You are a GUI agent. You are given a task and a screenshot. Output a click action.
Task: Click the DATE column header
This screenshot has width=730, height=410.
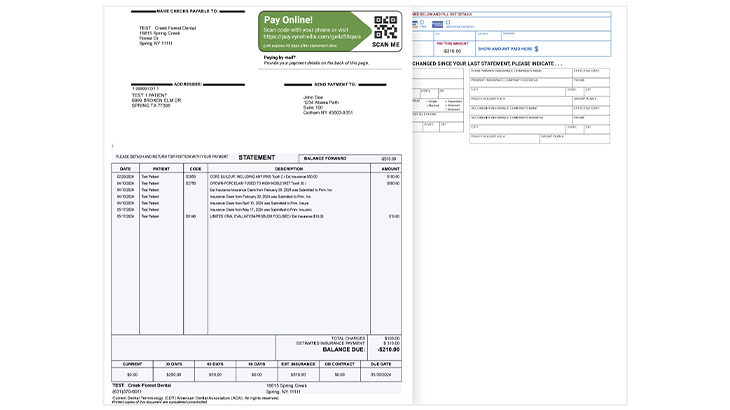(x=125, y=169)
